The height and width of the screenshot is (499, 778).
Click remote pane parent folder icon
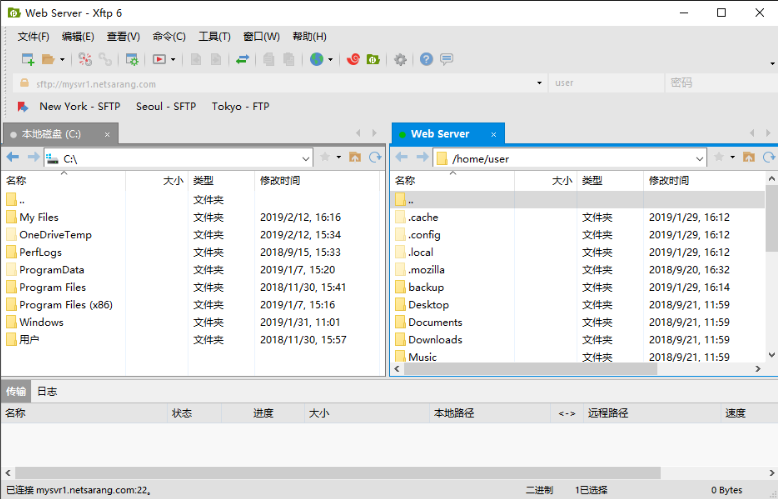coord(749,157)
